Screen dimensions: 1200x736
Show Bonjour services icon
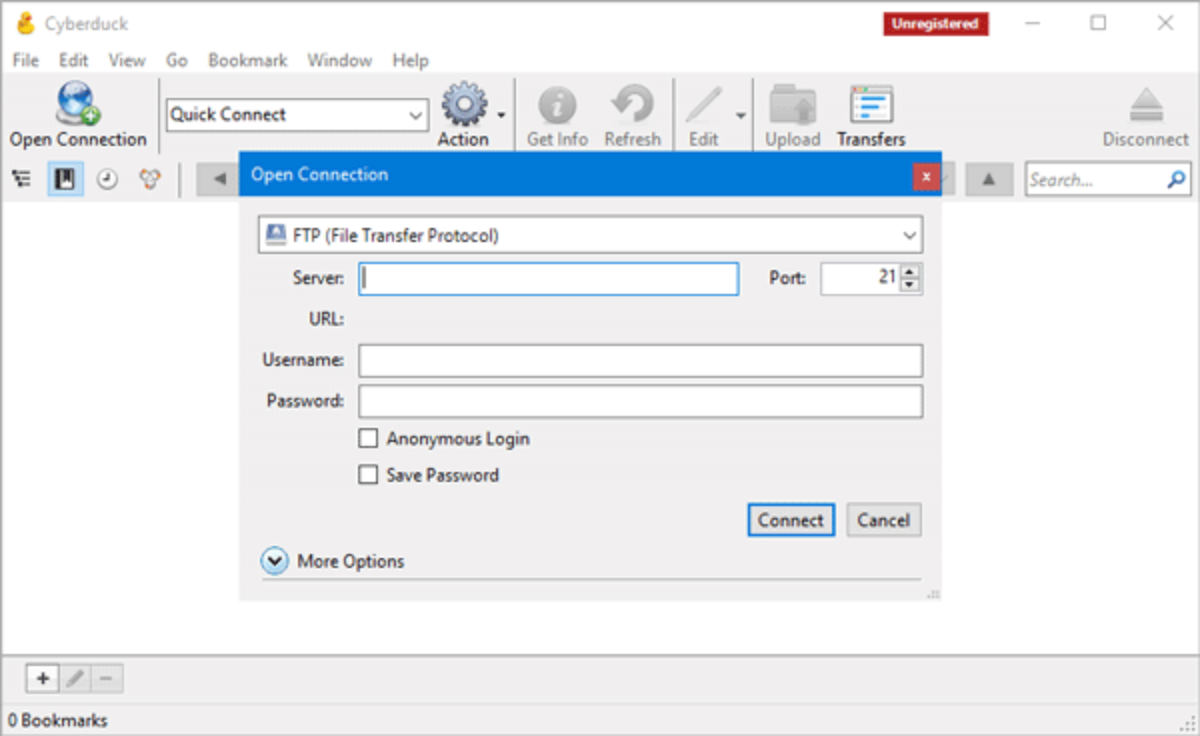pos(150,179)
